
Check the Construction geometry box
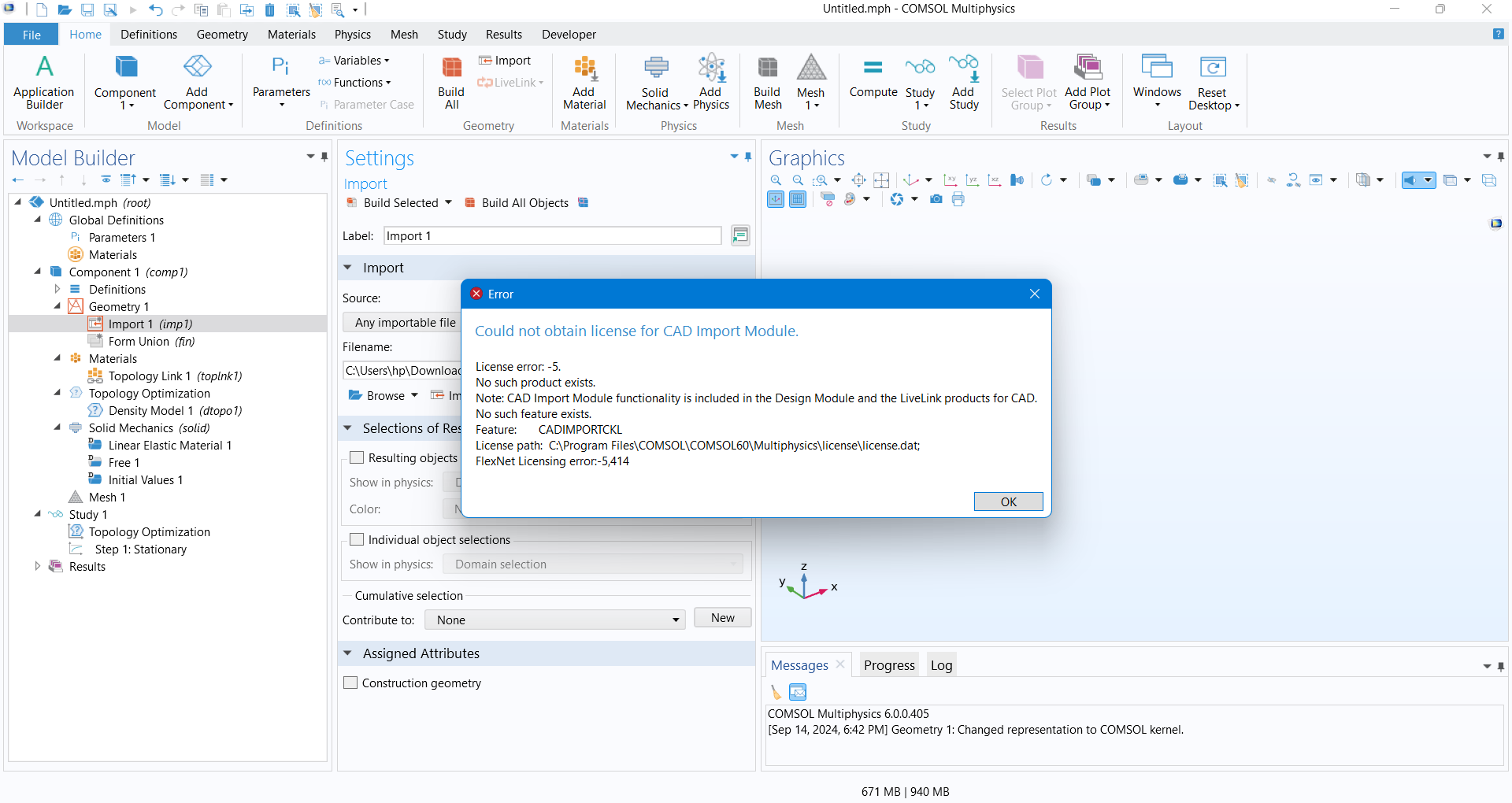350,683
